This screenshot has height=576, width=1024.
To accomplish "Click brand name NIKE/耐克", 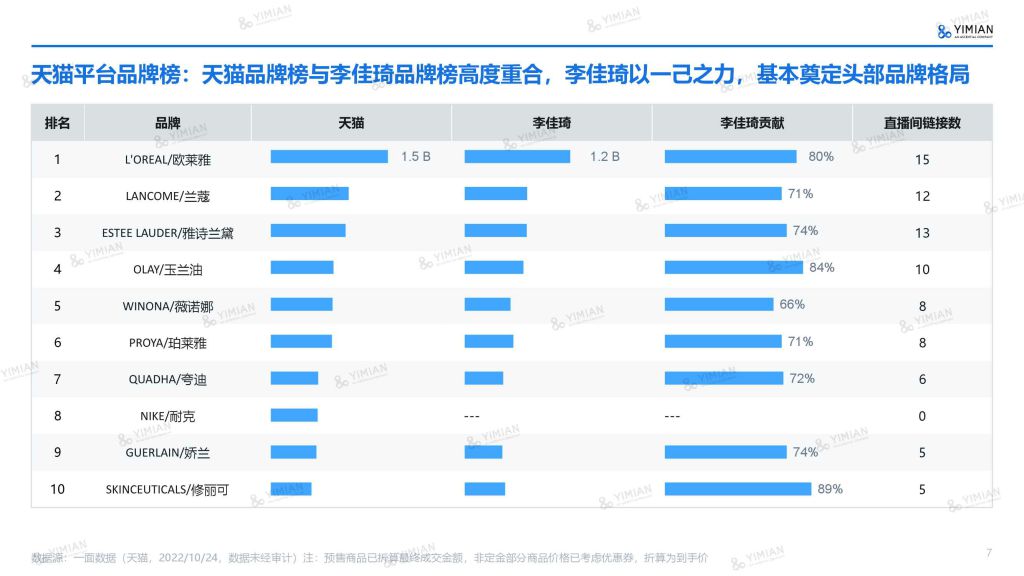I will click(x=168, y=416).
